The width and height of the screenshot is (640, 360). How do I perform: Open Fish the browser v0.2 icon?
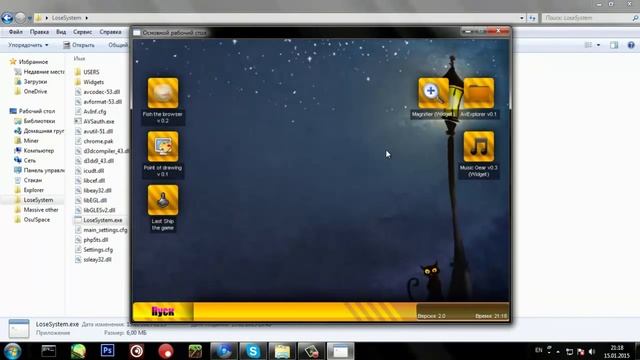163,93
